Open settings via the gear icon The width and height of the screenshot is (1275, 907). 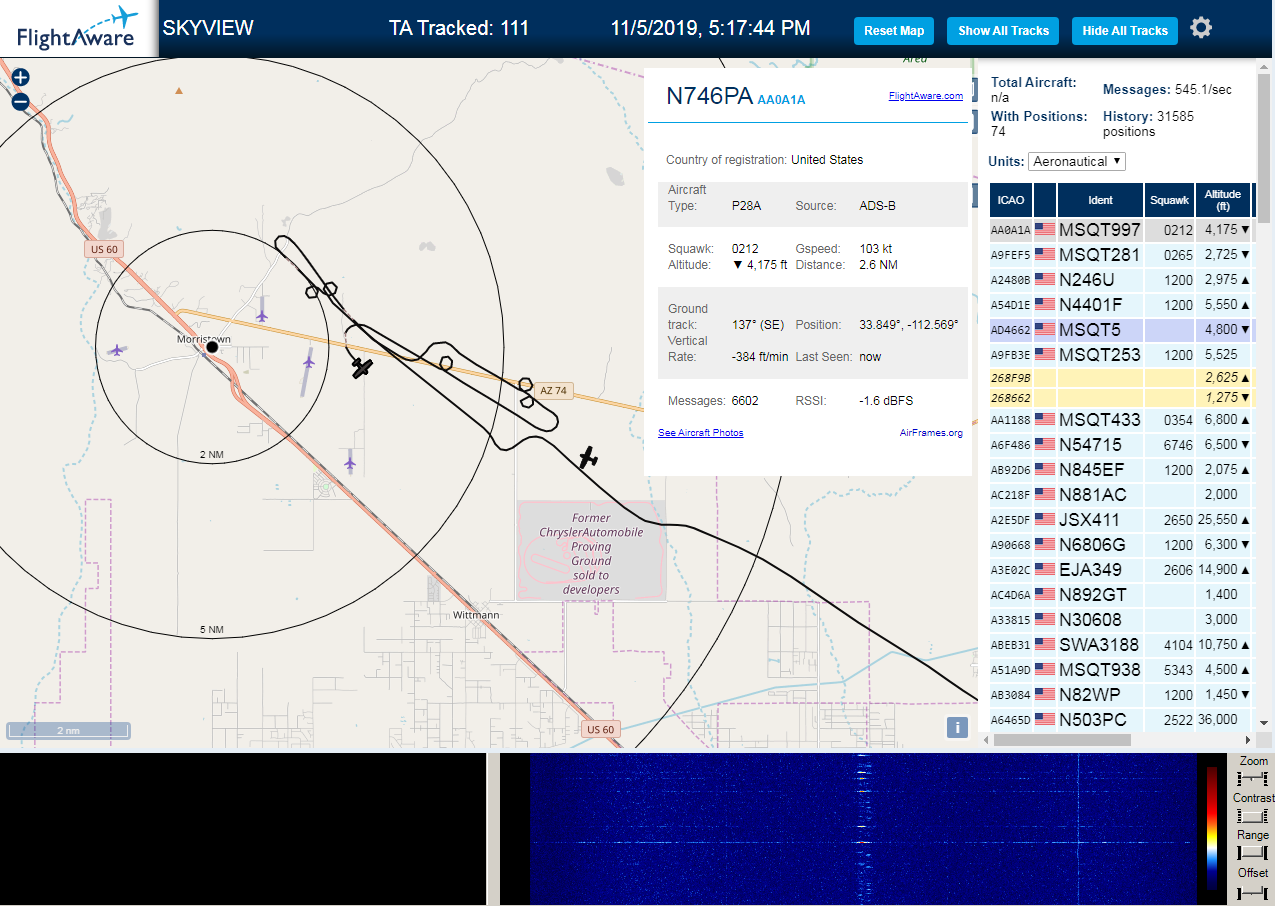pos(1201,28)
